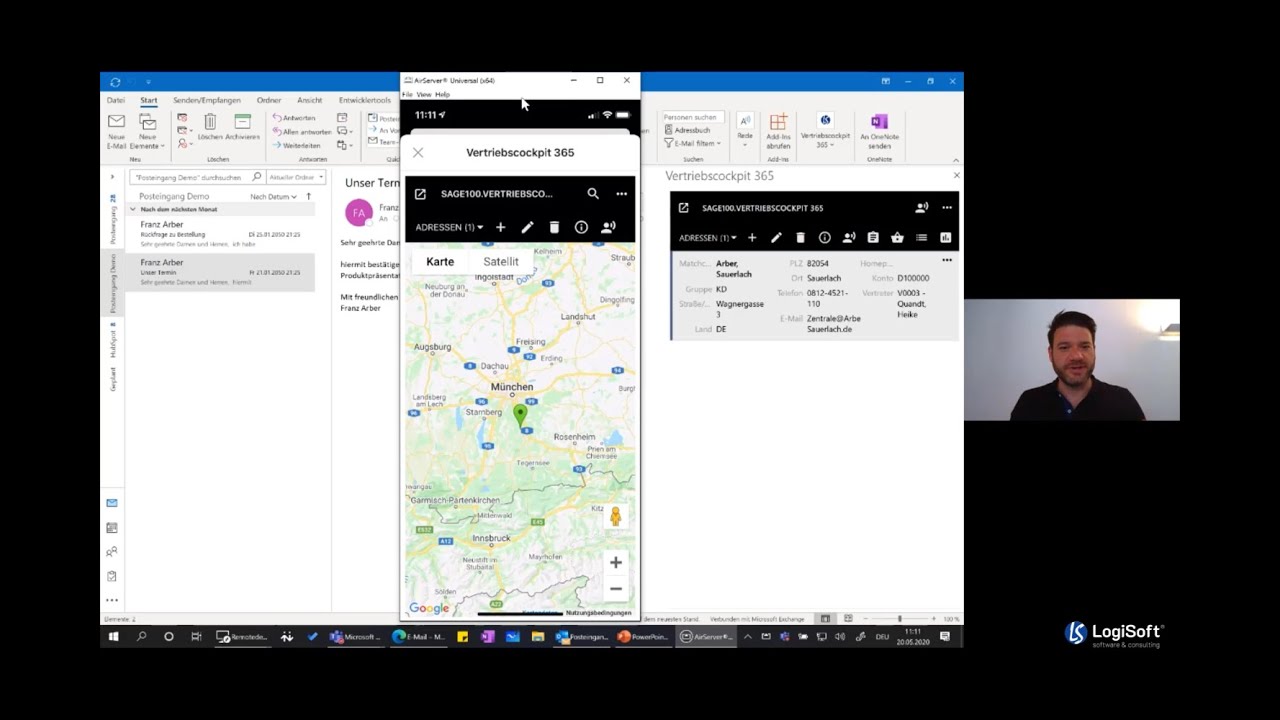Click the trash delete icon in phone toolbar
Screen dimensions: 1280x720
coord(554,227)
